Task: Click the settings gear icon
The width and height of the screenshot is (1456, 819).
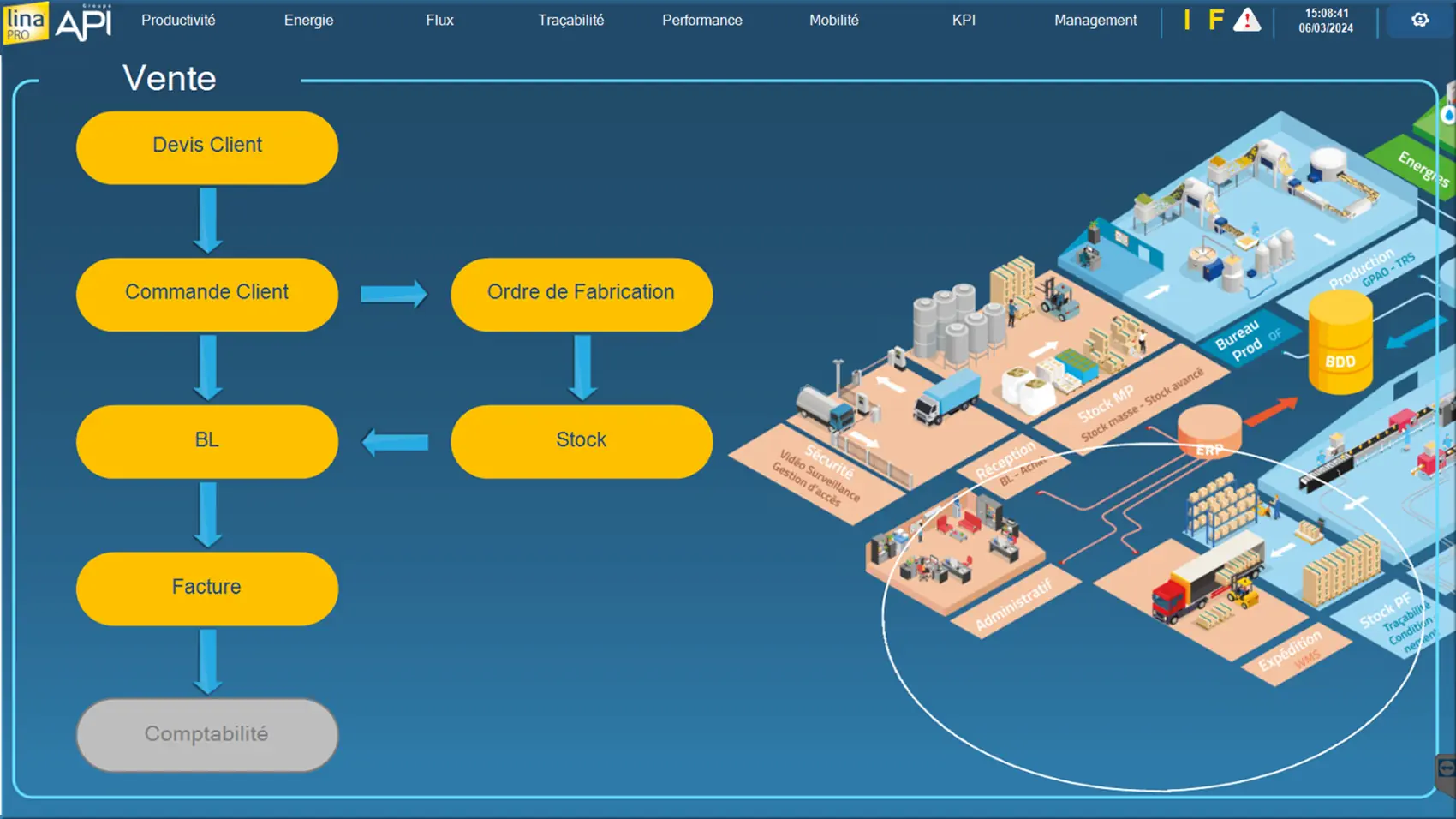Action: (x=1420, y=20)
